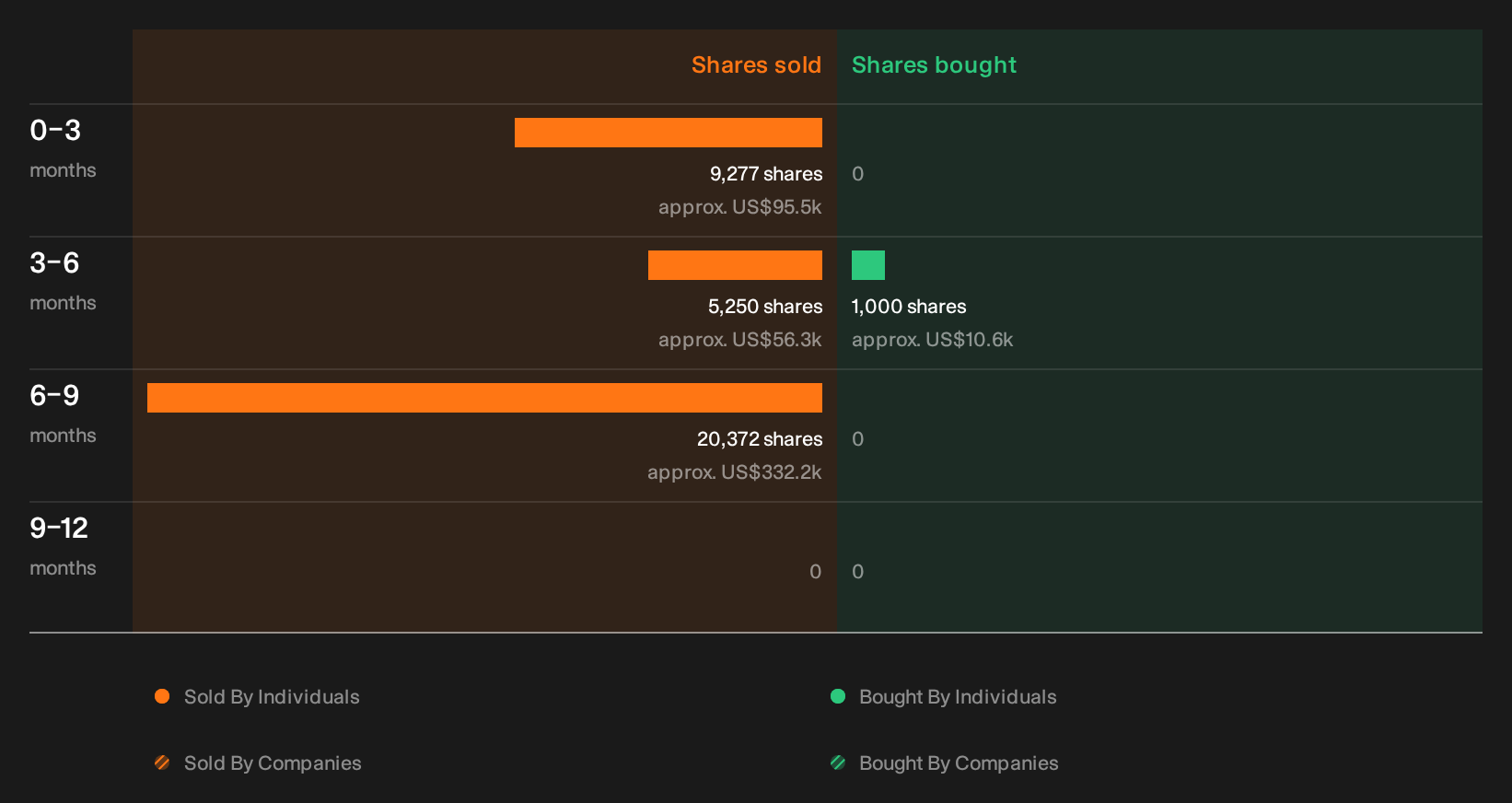
Task: Click the 20,372 shares value
Action: tap(760, 439)
